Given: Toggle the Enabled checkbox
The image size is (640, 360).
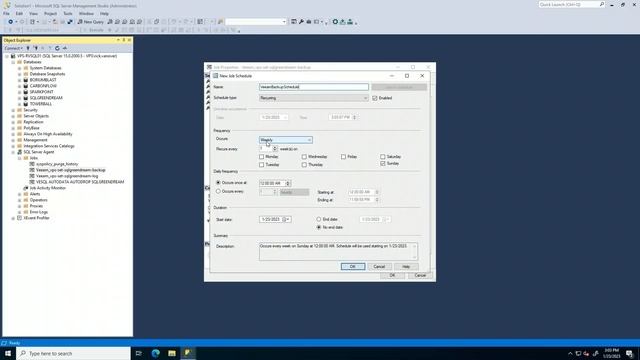Looking at the screenshot, I should tap(375, 98).
